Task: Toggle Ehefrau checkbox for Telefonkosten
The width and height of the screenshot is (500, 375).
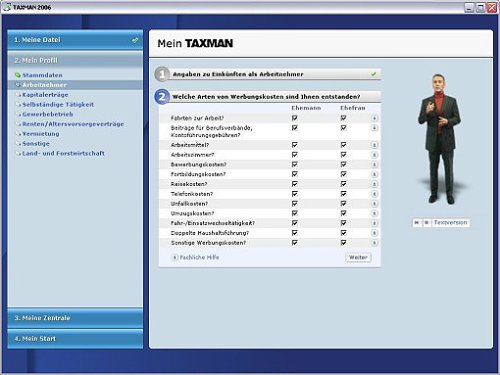Action: [x=343, y=194]
